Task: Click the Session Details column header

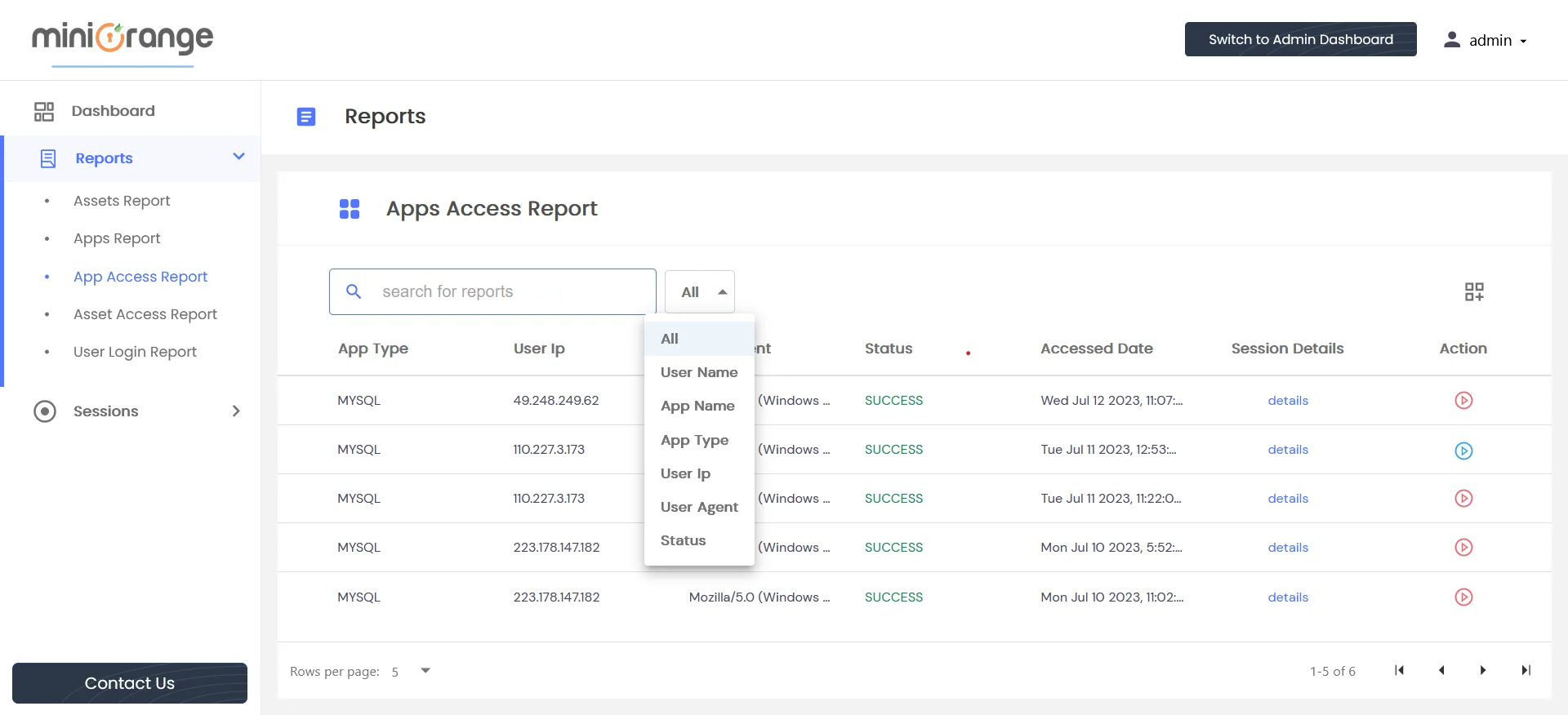Action: tap(1287, 349)
